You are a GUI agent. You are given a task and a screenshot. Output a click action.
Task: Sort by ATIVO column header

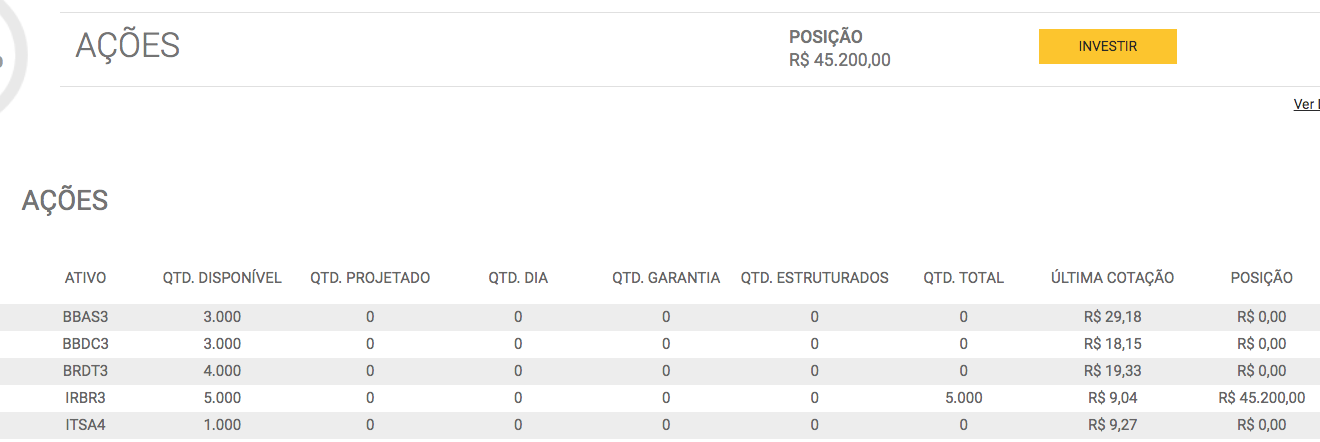click(x=85, y=278)
